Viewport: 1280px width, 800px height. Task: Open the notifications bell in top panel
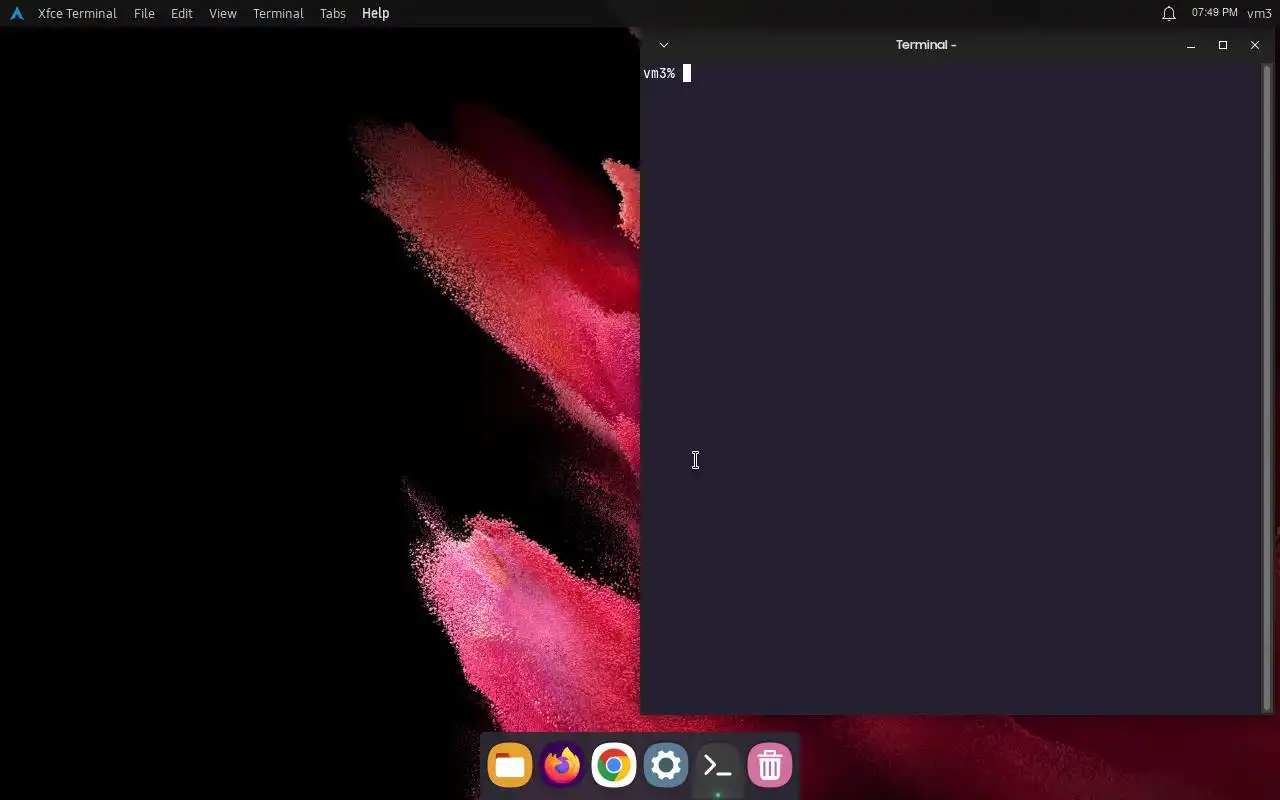[x=1169, y=13]
